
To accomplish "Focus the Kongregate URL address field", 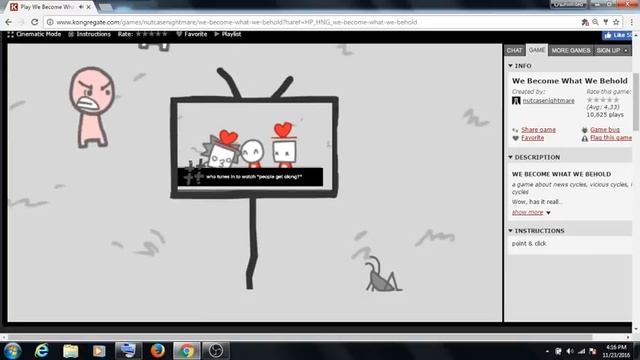I will (x=236, y=22).
